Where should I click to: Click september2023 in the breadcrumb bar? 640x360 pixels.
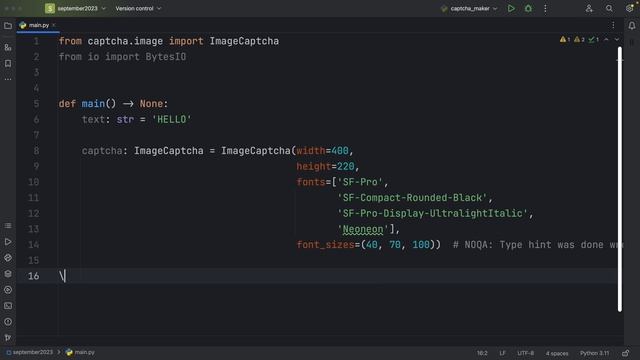[29, 352]
